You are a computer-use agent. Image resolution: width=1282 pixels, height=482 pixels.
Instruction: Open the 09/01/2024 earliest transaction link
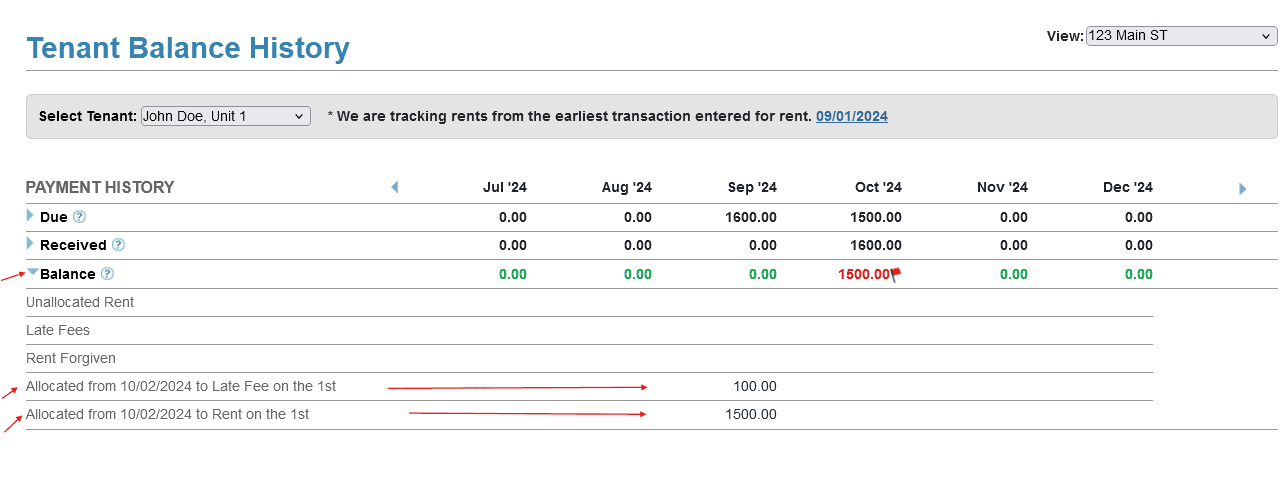(x=851, y=117)
